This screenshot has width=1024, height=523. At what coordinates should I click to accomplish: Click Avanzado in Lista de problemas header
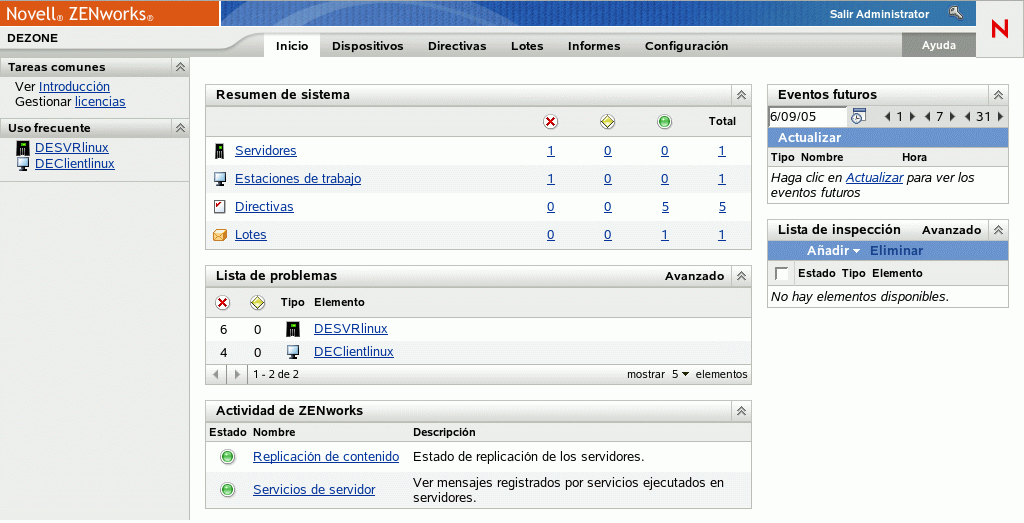[694, 276]
